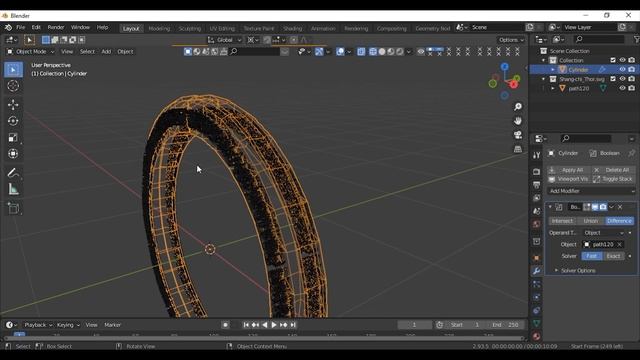Click the navigation gizmo red X axis
The height and width of the screenshot is (360, 640).
513,84
